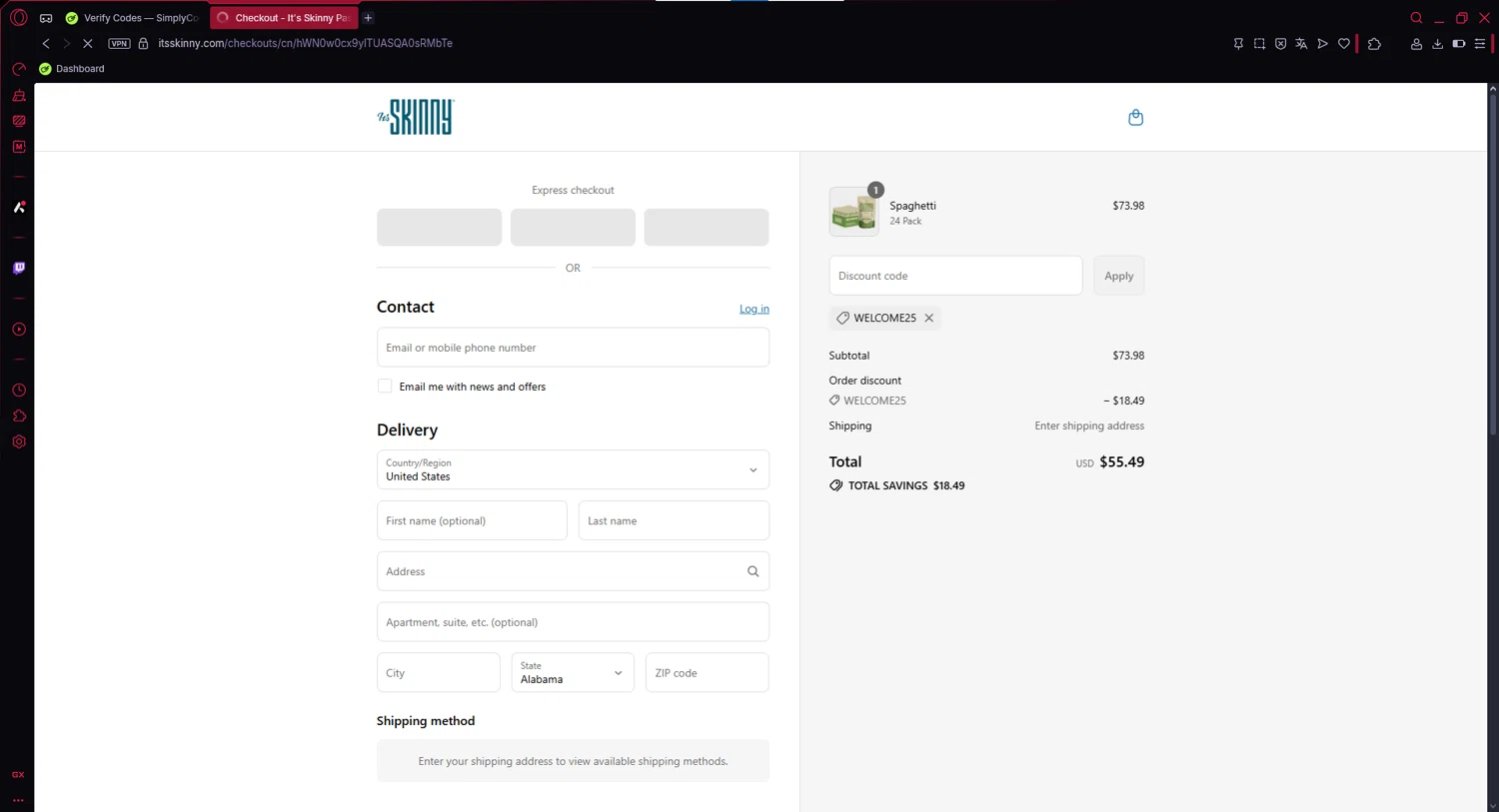The width and height of the screenshot is (1499, 812).
Task: Open the sidebar three-dots setup menu
Action: 18,800
